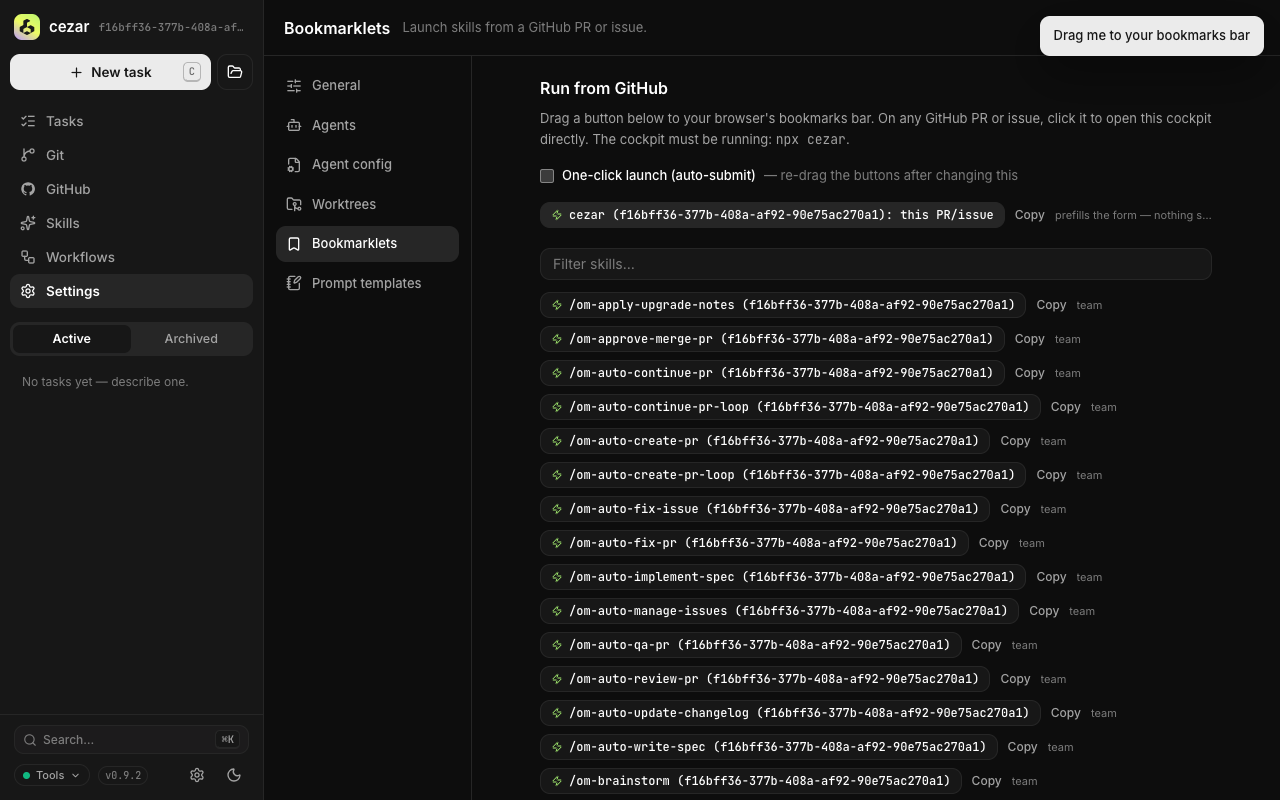Switch to the Active tasks tab

click(x=71, y=339)
